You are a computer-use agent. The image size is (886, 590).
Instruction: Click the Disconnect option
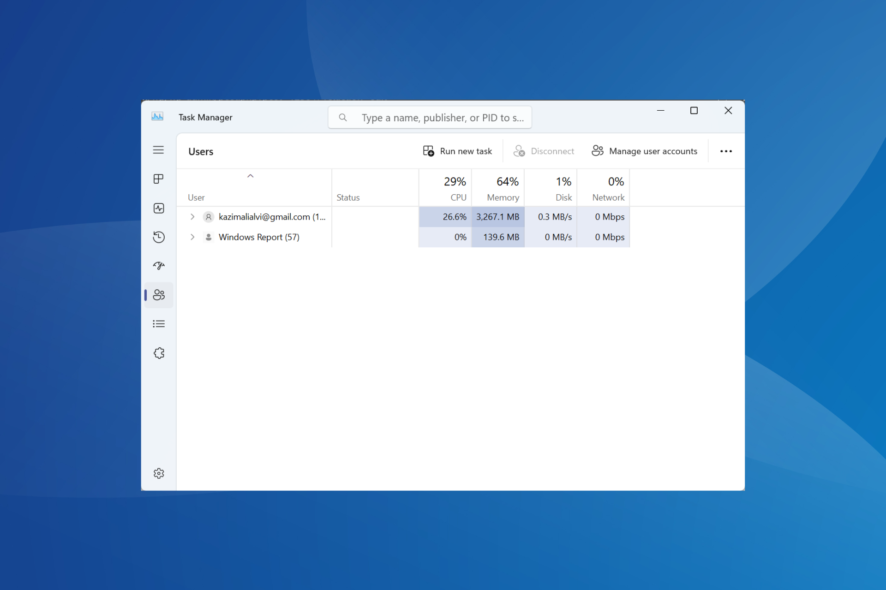pyautogui.click(x=544, y=151)
